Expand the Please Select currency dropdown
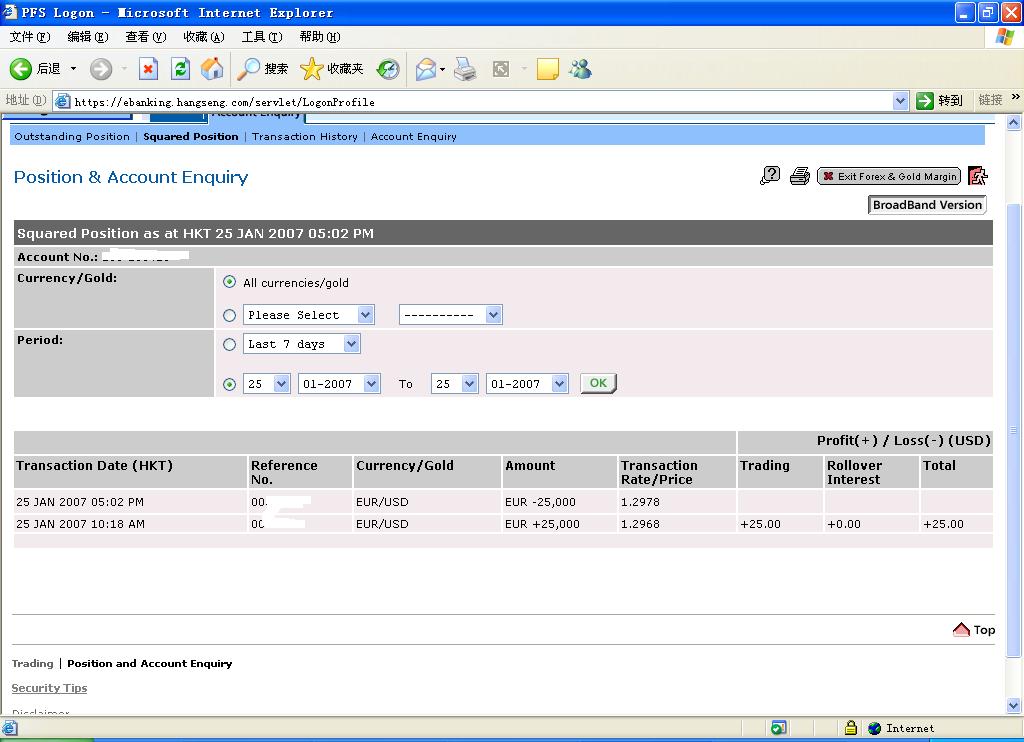This screenshot has height=742, width=1024. 309,315
